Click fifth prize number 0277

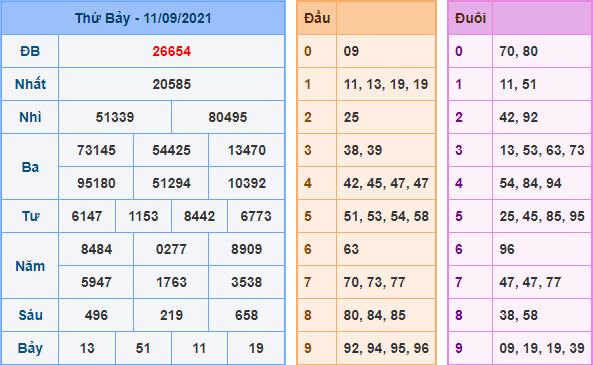pos(171,249)
